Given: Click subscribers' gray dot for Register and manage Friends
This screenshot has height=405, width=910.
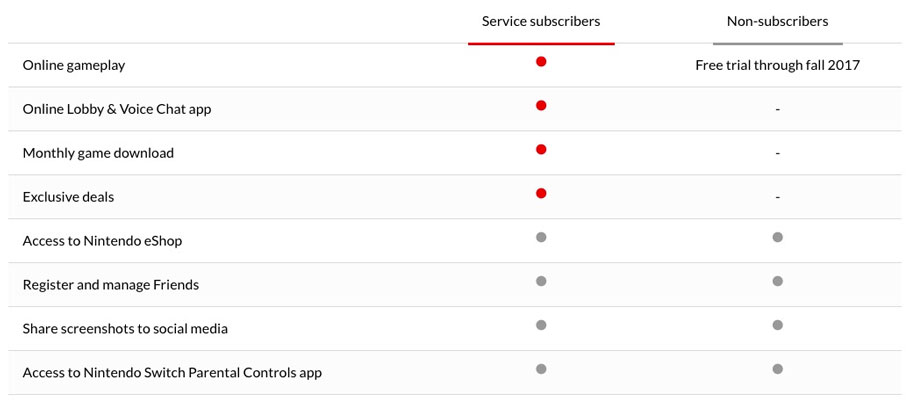Looking at the screenshot, I should [x=541, y=281].
